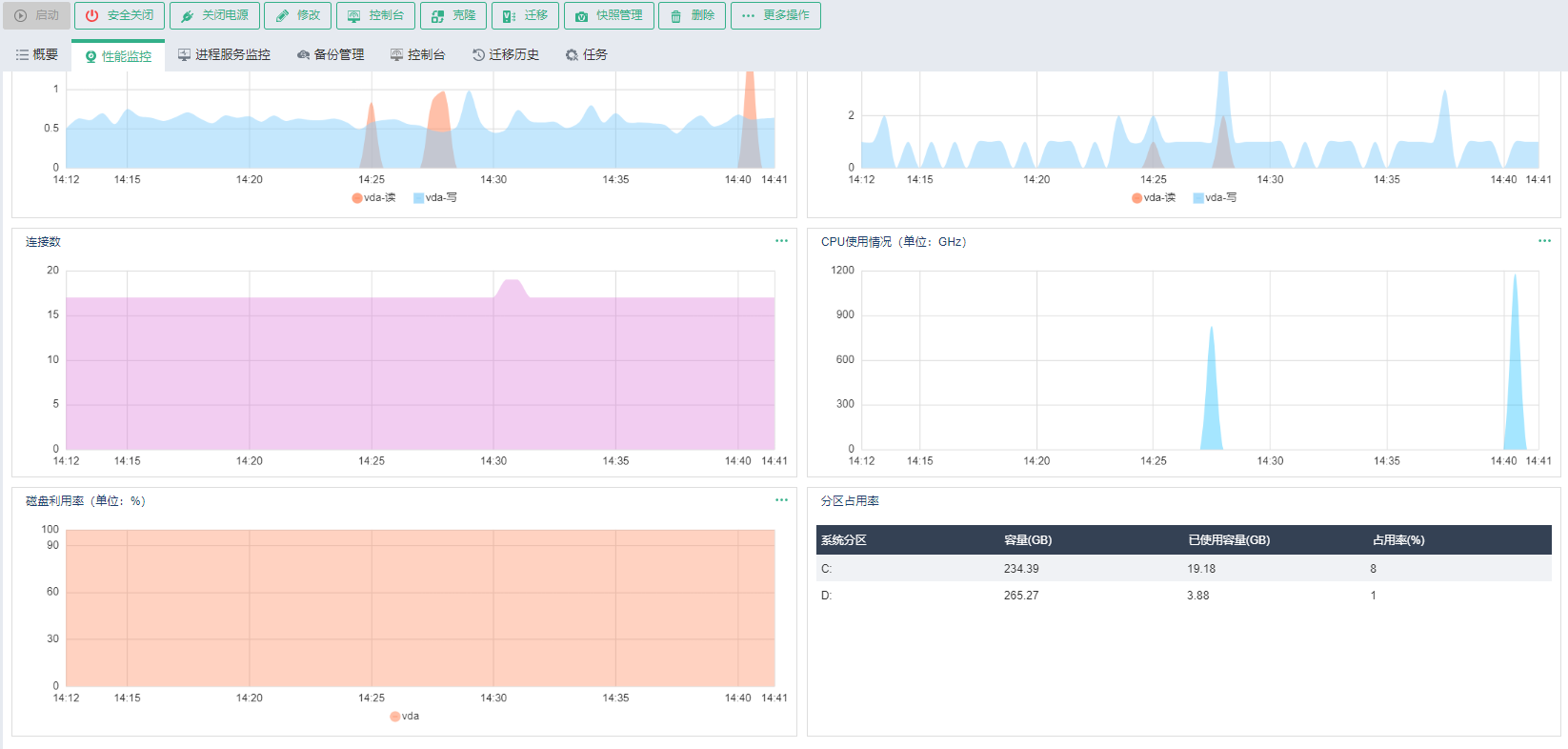Select the C: partition row

(1183, 569)
